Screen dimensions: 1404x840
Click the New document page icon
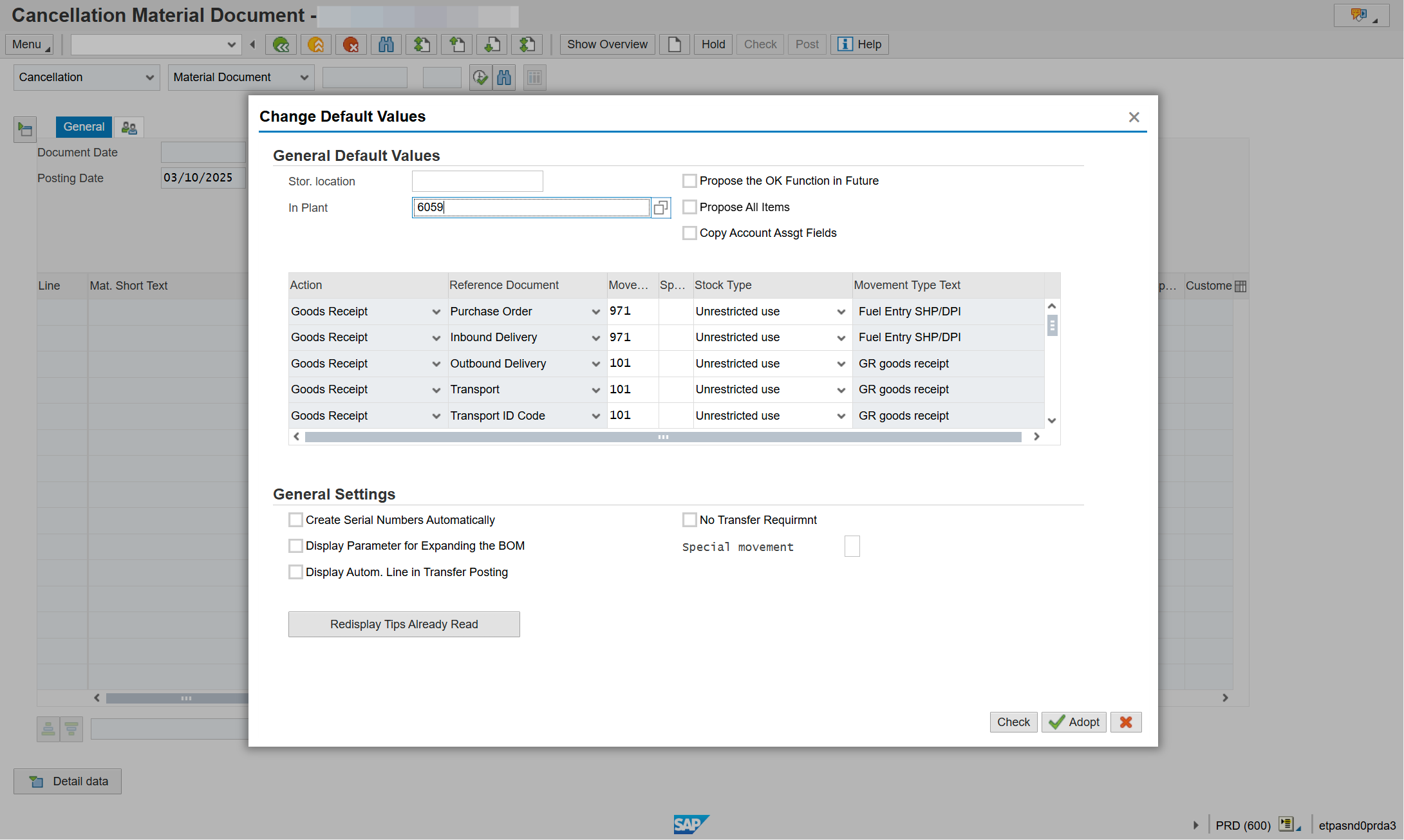pyautogui.click(x=675, y=44)
